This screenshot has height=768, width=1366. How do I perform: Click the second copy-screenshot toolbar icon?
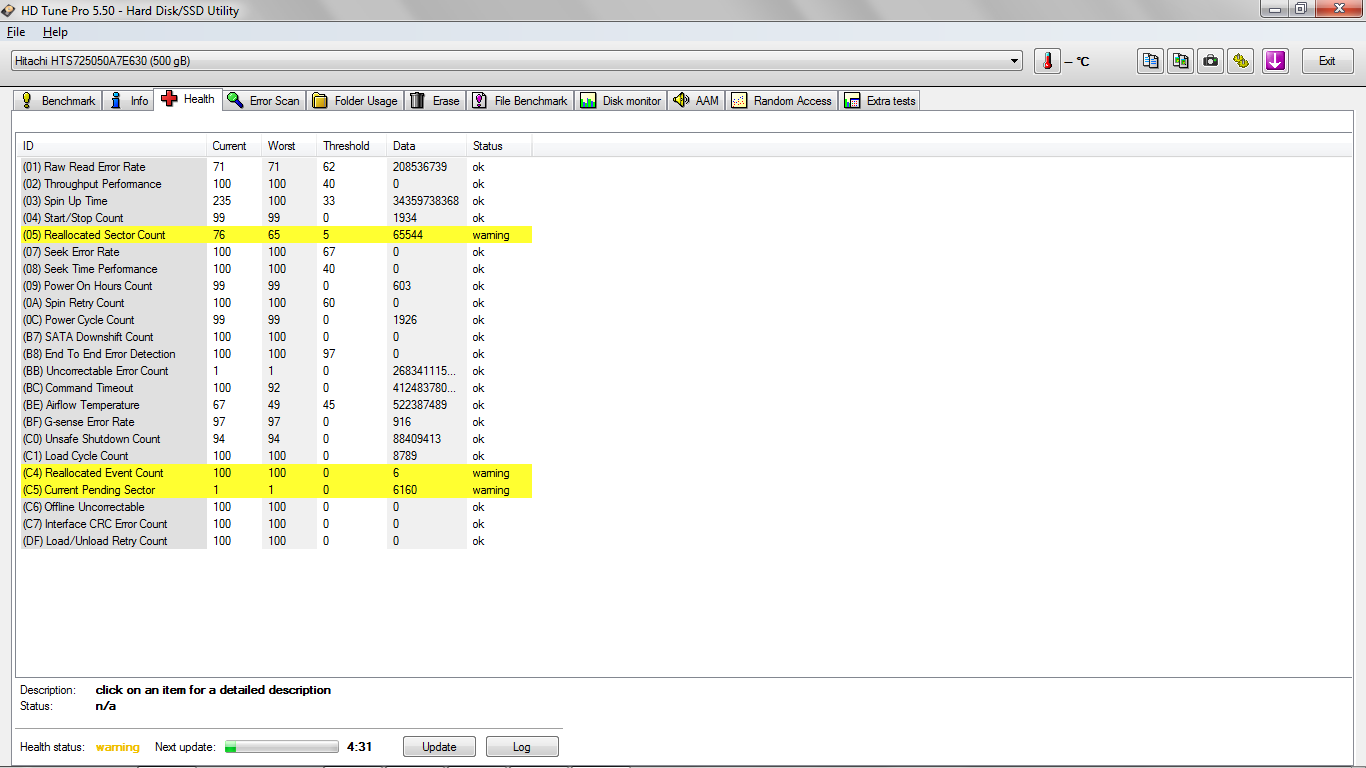[1181, 61]
